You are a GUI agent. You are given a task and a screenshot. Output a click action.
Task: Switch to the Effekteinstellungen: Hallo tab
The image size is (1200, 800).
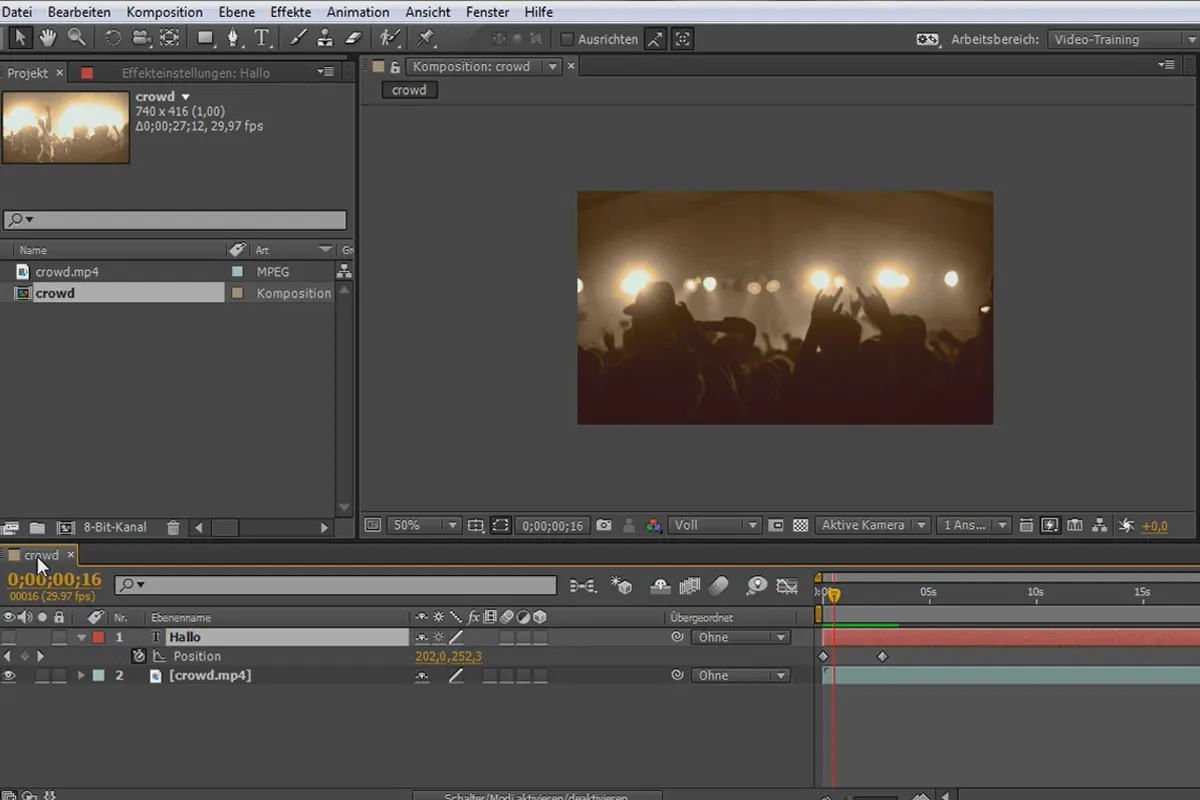click(196, 73)
